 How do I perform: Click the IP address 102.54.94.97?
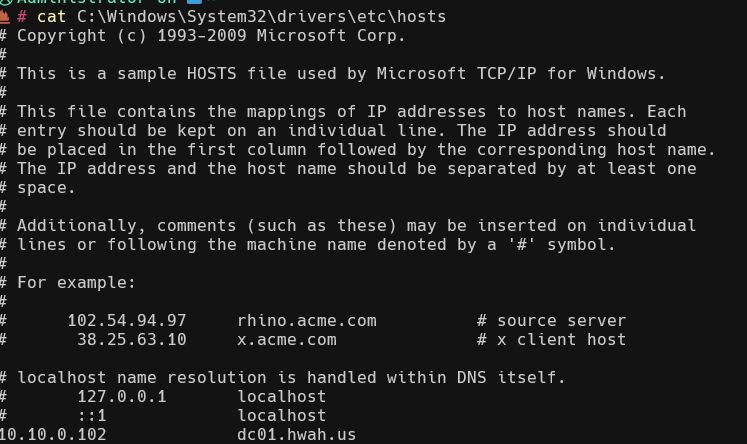(x=126, y=321)
